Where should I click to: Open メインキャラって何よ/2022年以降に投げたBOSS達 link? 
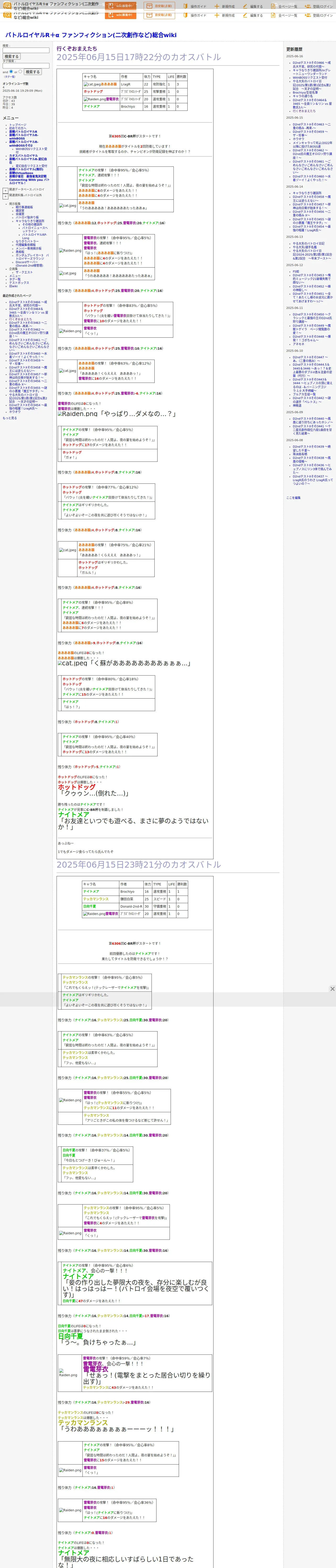point(312,144)
